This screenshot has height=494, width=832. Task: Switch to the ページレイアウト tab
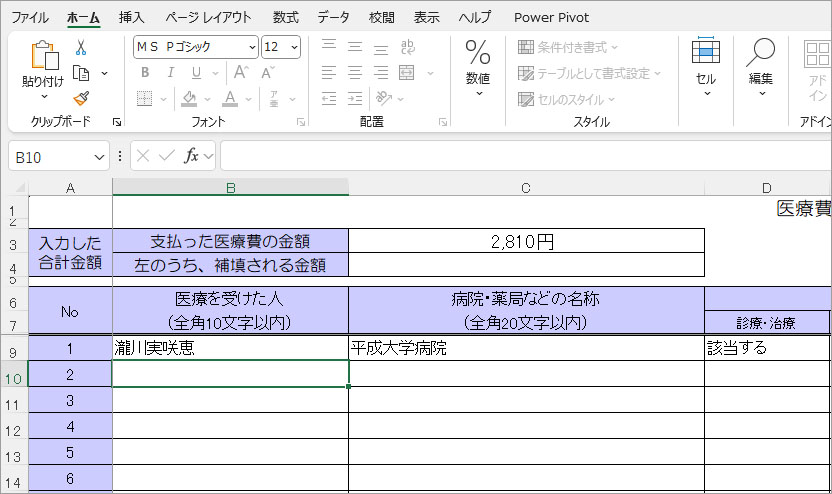click(x=208, y=18)
